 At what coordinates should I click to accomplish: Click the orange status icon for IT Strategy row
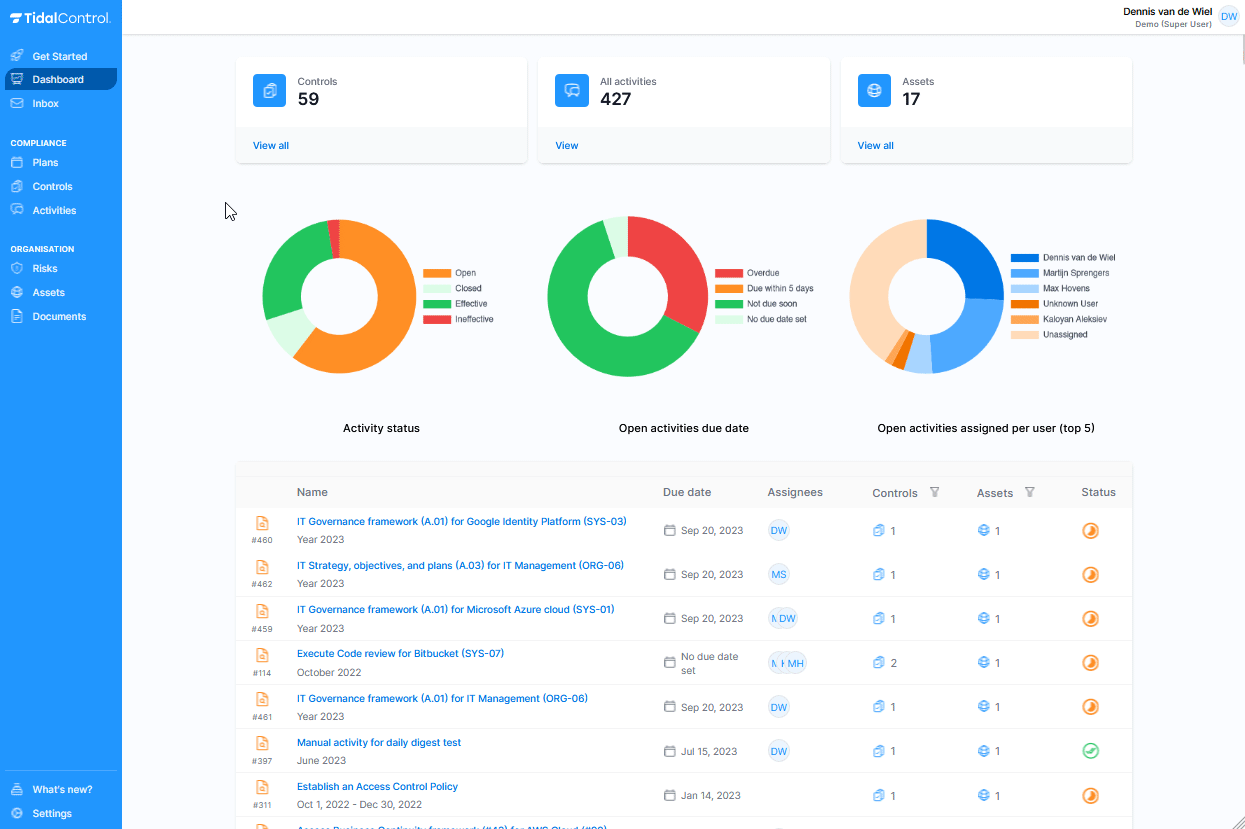point(1090,574)
